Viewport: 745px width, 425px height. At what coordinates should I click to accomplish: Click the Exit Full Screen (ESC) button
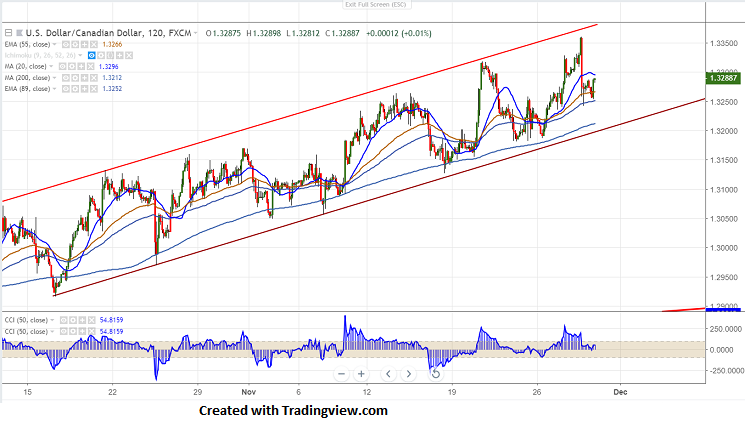(x=377, y=4)
